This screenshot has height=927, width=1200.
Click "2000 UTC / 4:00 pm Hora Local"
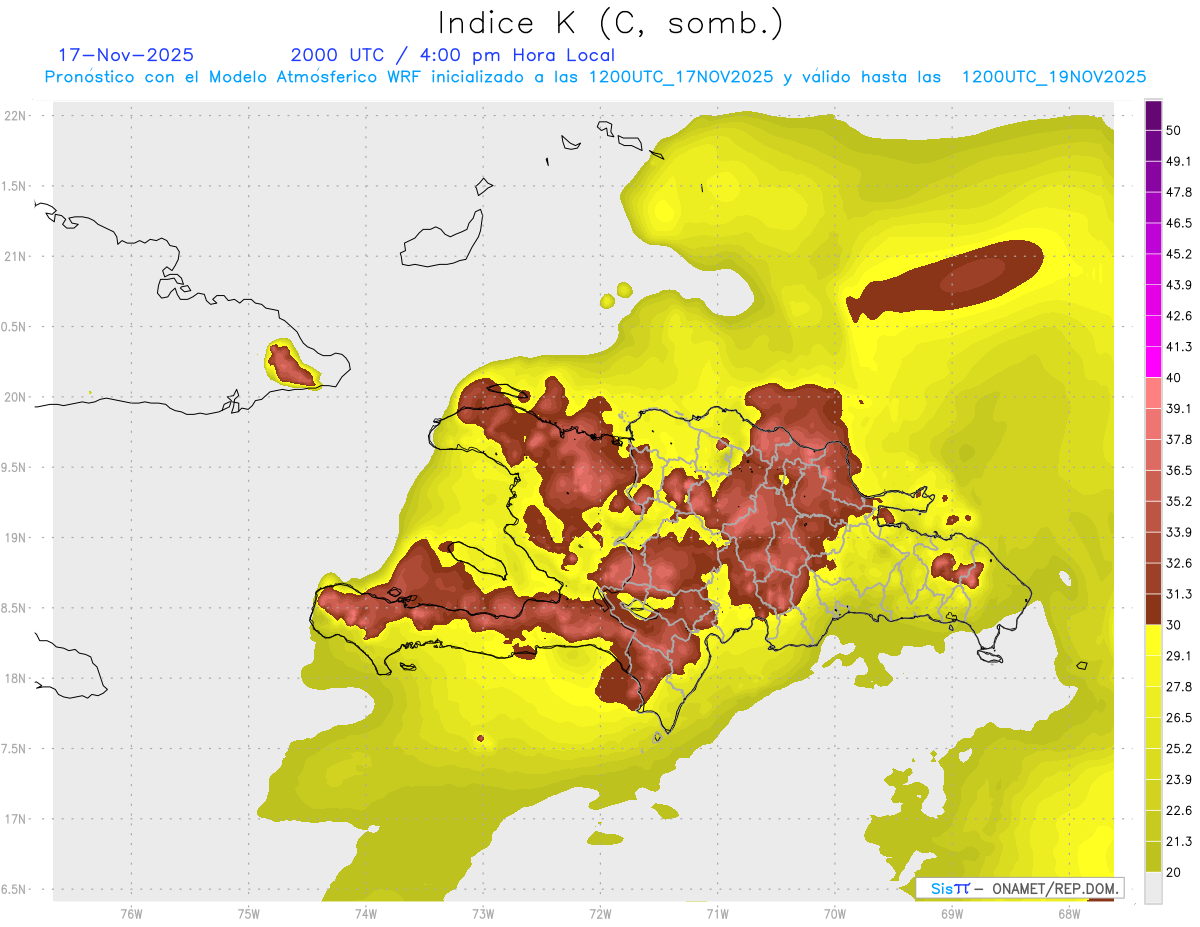click(x=452, y=55)
